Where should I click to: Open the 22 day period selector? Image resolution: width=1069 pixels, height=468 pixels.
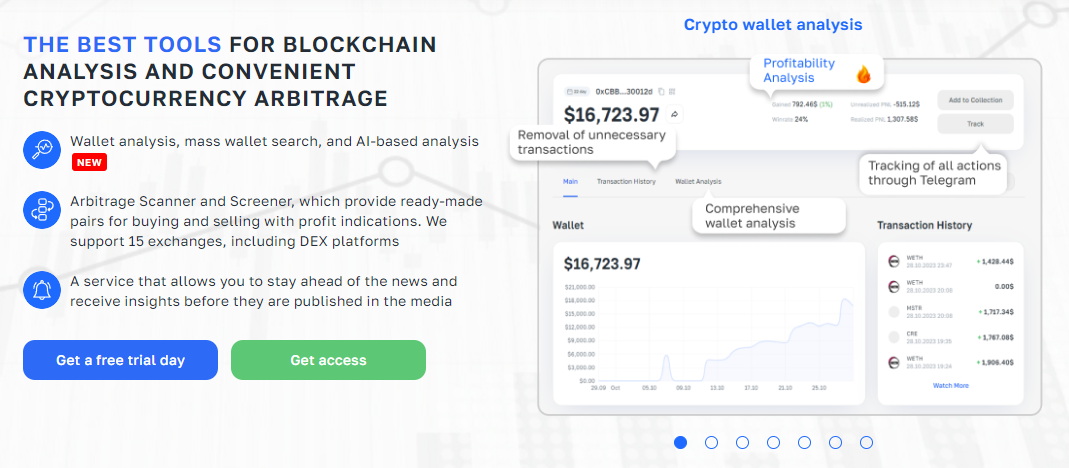pos(577,91)
